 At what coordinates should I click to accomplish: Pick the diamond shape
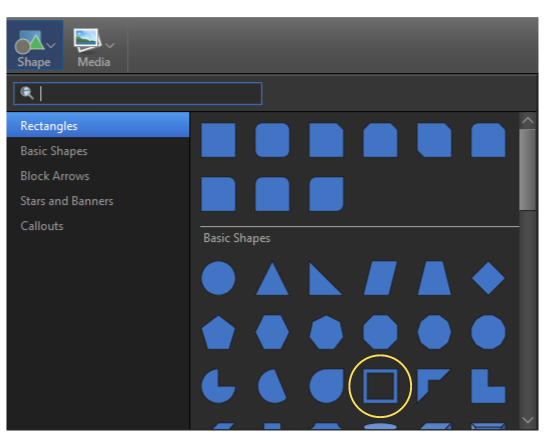tap(488, 278)
